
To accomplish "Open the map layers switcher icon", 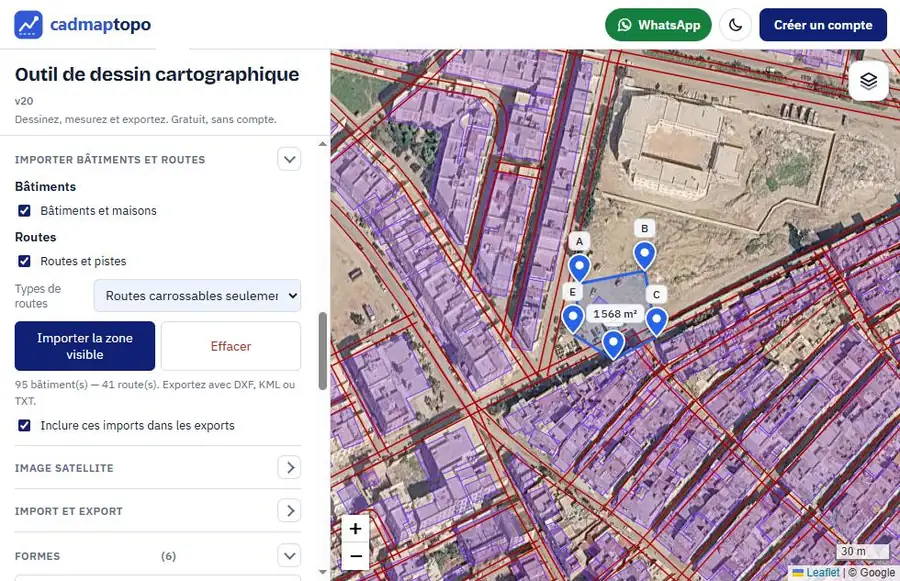I will 868,81.
